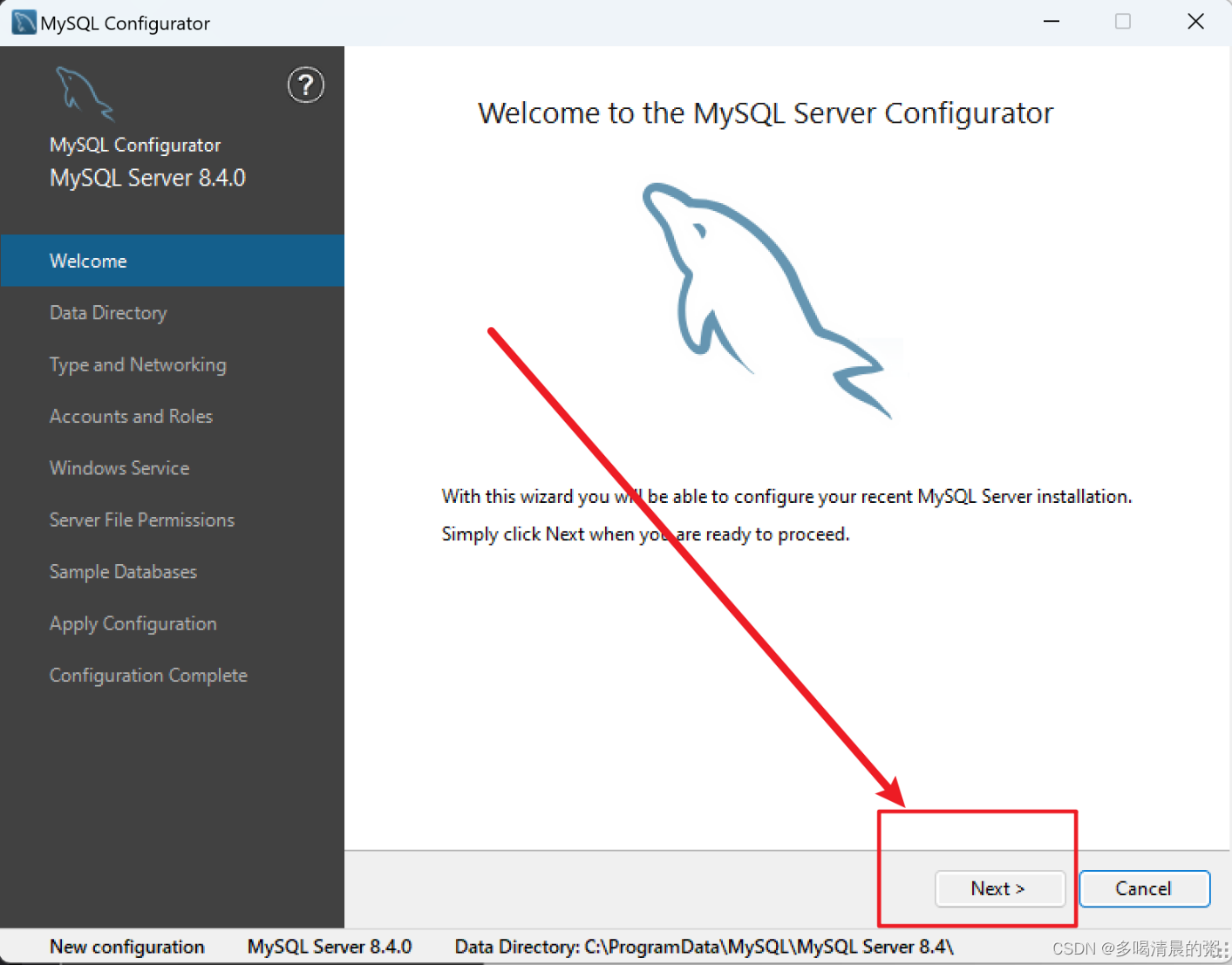1232x965 pixels.
Task: Select the Accounts and Roles step
Action: pos(173,417)
